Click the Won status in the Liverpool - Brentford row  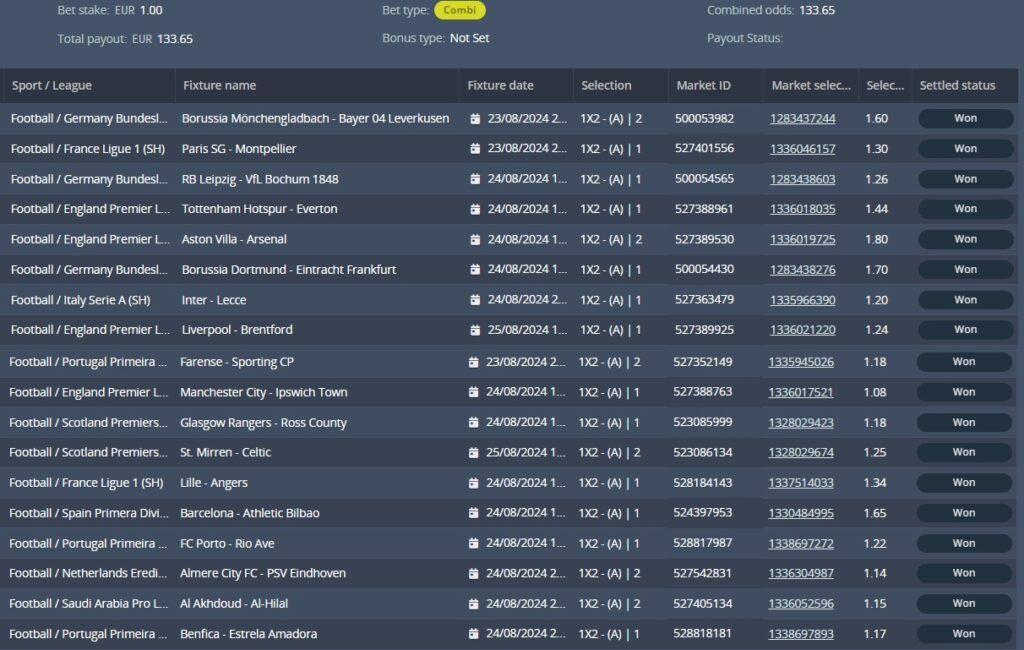965,330
